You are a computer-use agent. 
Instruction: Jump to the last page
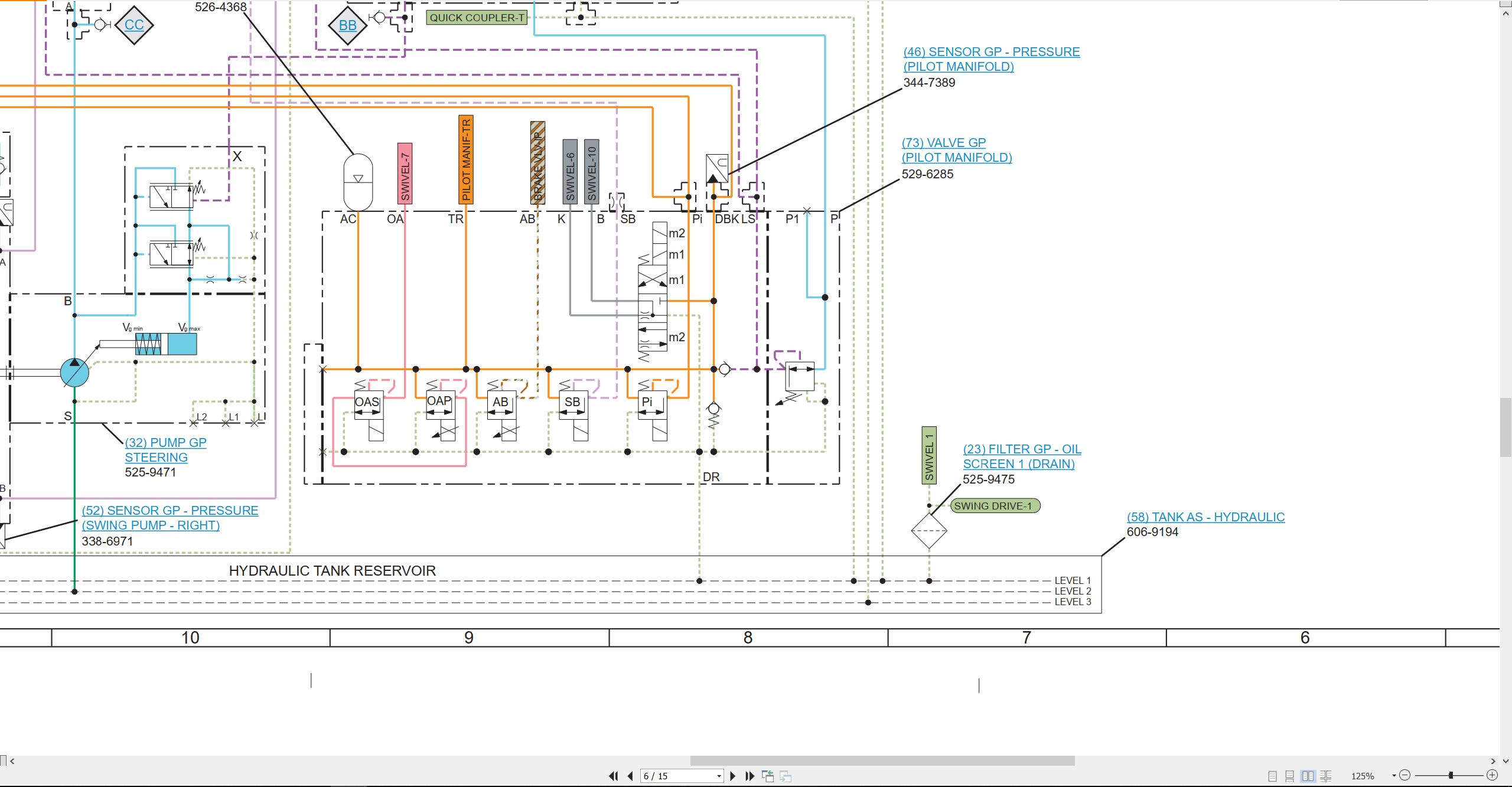coord(750,776)
